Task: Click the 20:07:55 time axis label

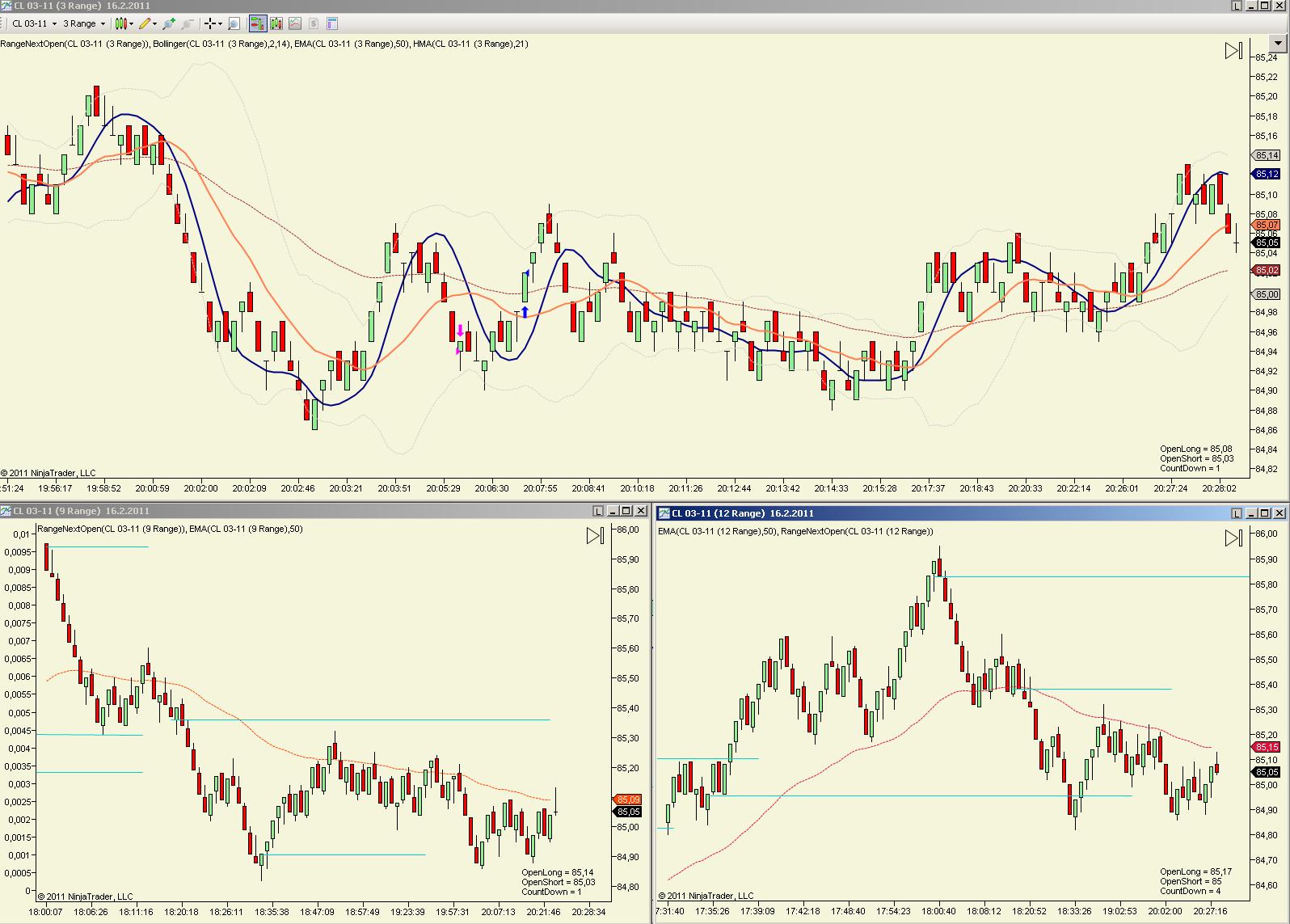Action: 540,488
